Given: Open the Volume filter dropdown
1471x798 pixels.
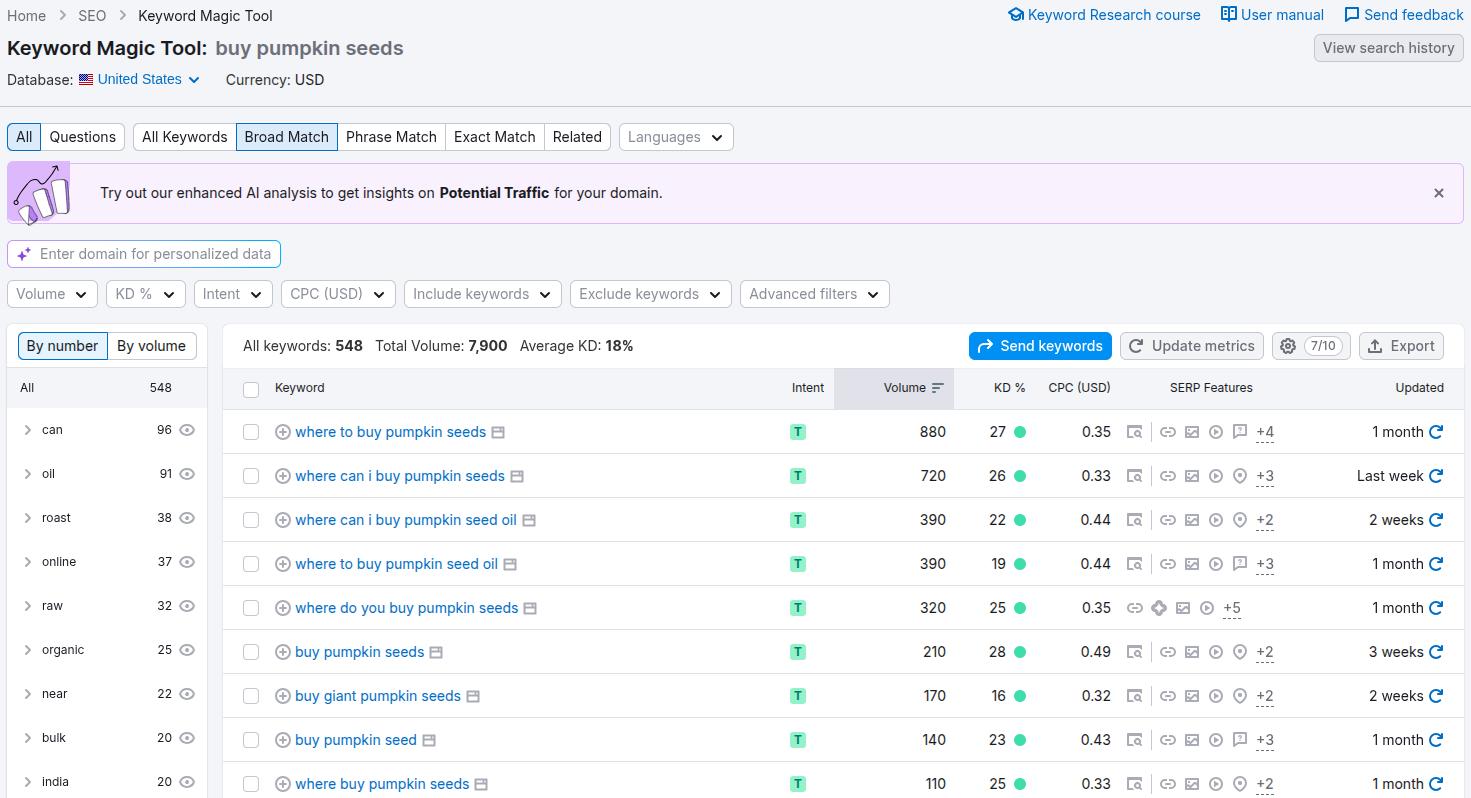Looking at the screenshot, I should [x=52, y=294].
